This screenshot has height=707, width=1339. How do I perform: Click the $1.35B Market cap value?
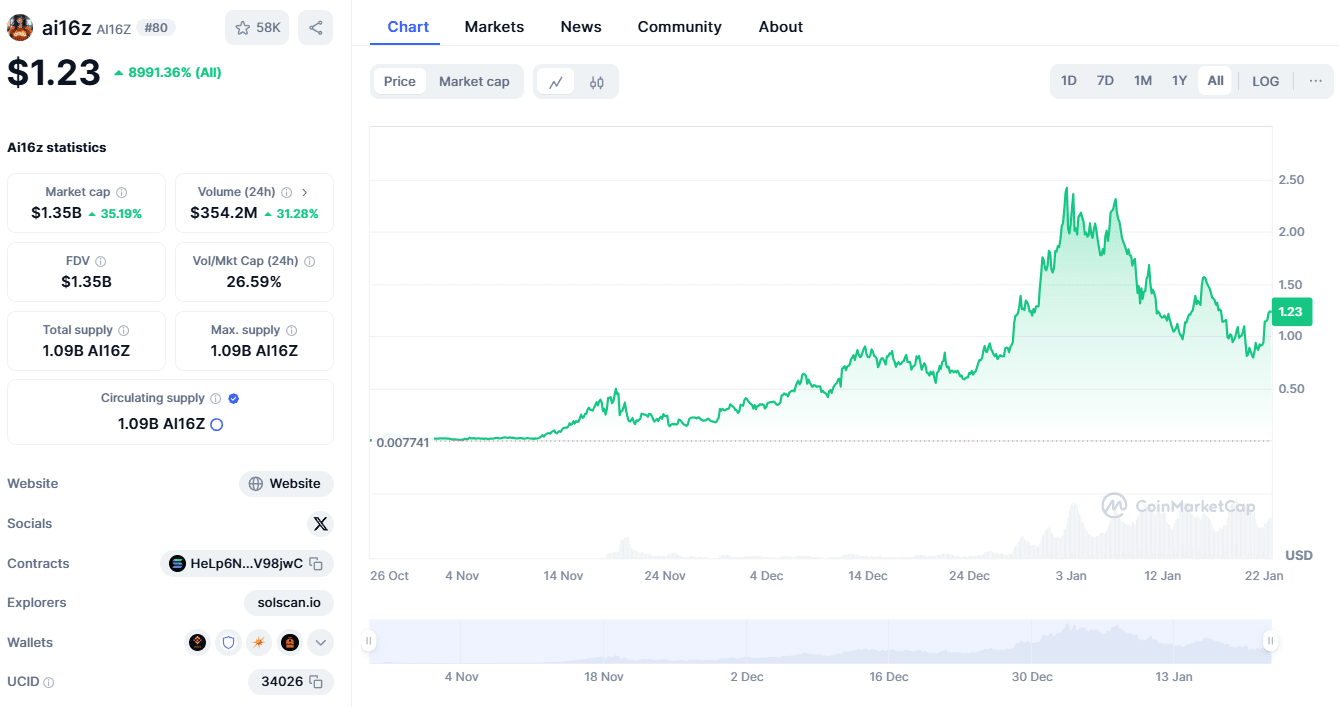coord(56,213)
